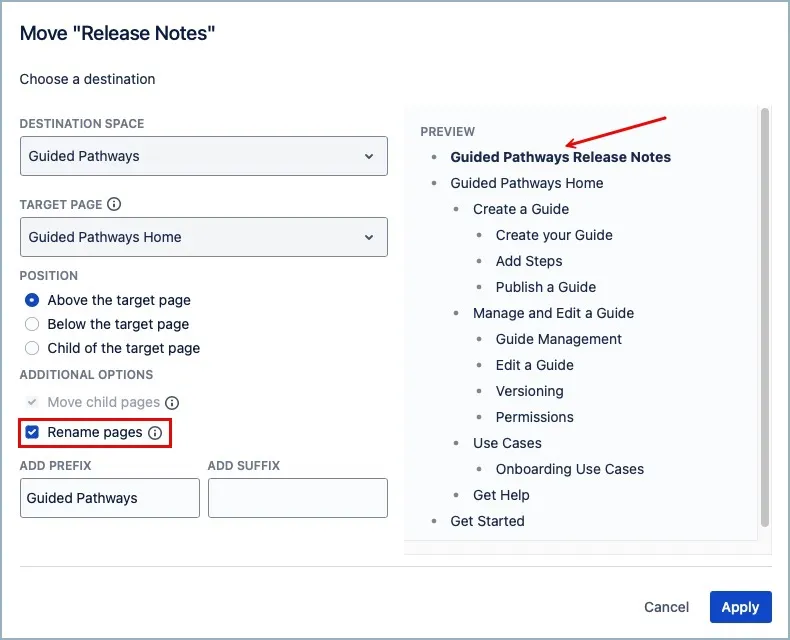
Task: Click the info icon beside Rename pages
Action: click(155, 433)
